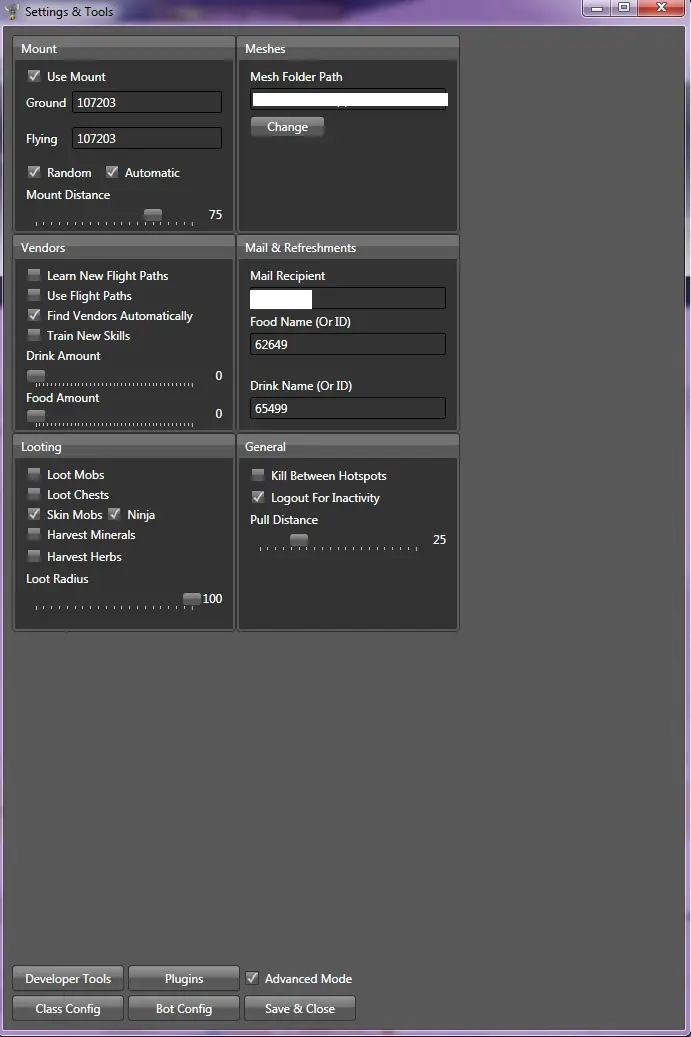Check Kill Between Hotspots
Image resolution: width=691 pixels, height=1037 pixels.
click(x=259, y=475)
